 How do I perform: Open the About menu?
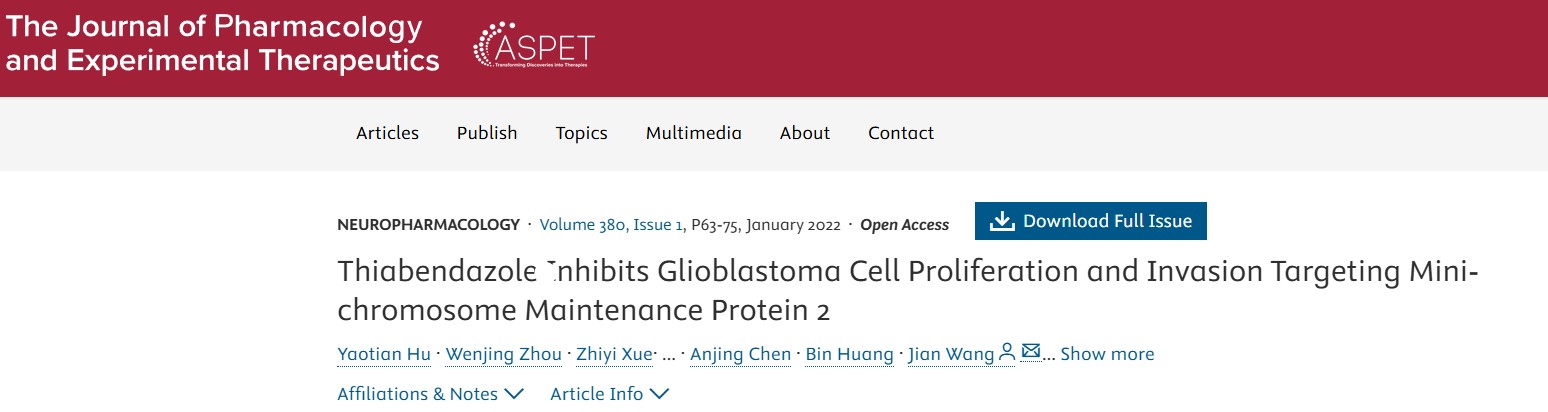pyautogui.click(x=805, y=133)
